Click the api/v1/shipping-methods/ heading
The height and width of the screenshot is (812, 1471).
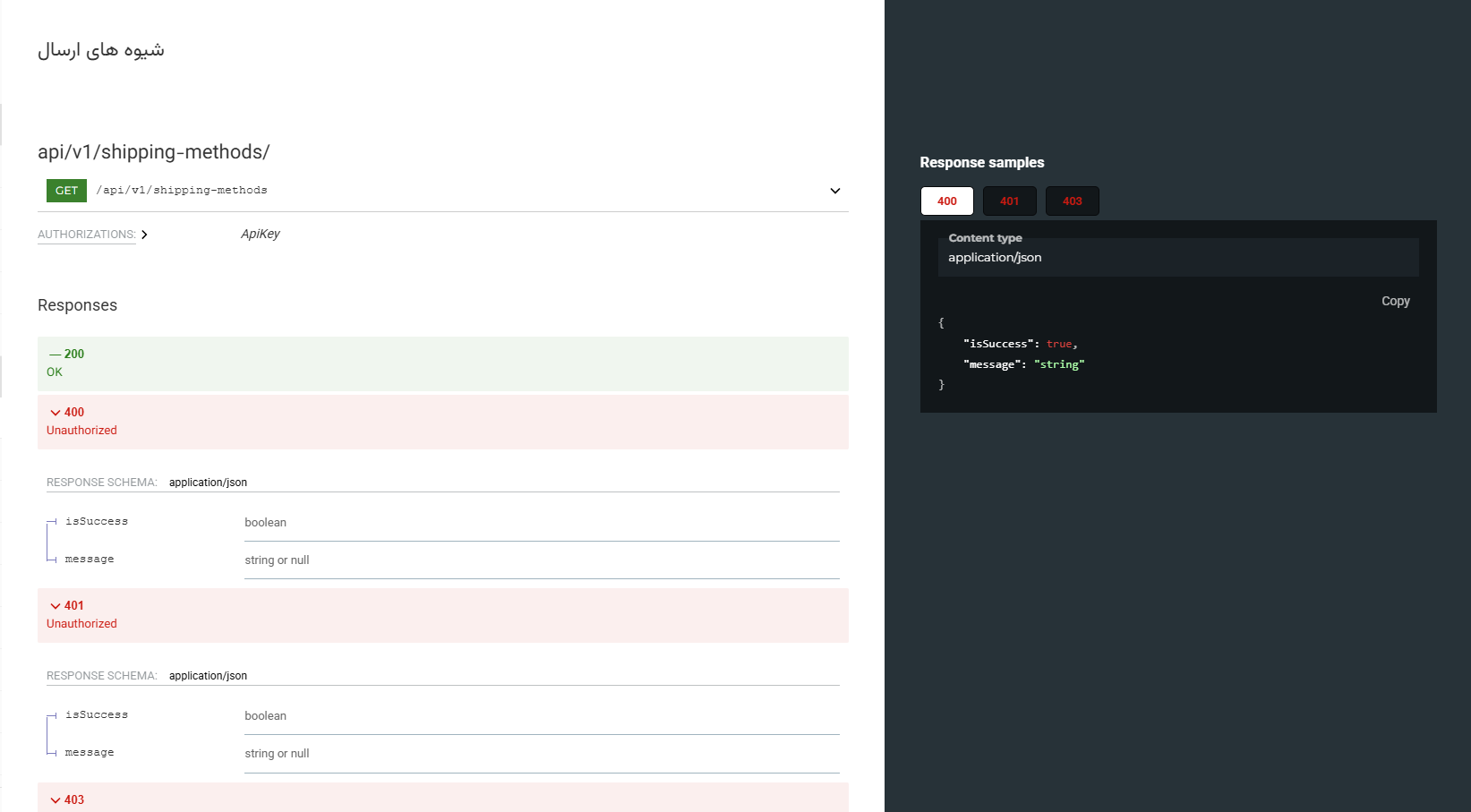pos(153,151)
